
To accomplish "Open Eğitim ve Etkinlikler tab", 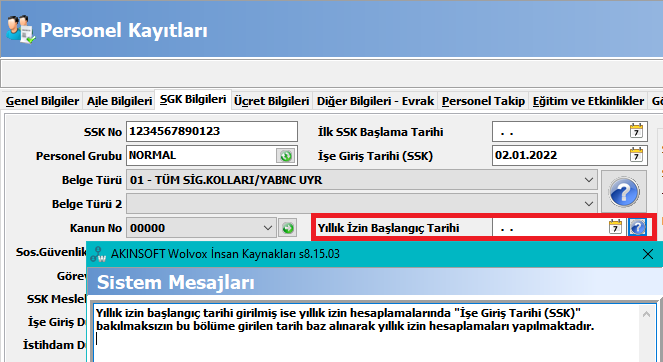I will 588,101.
